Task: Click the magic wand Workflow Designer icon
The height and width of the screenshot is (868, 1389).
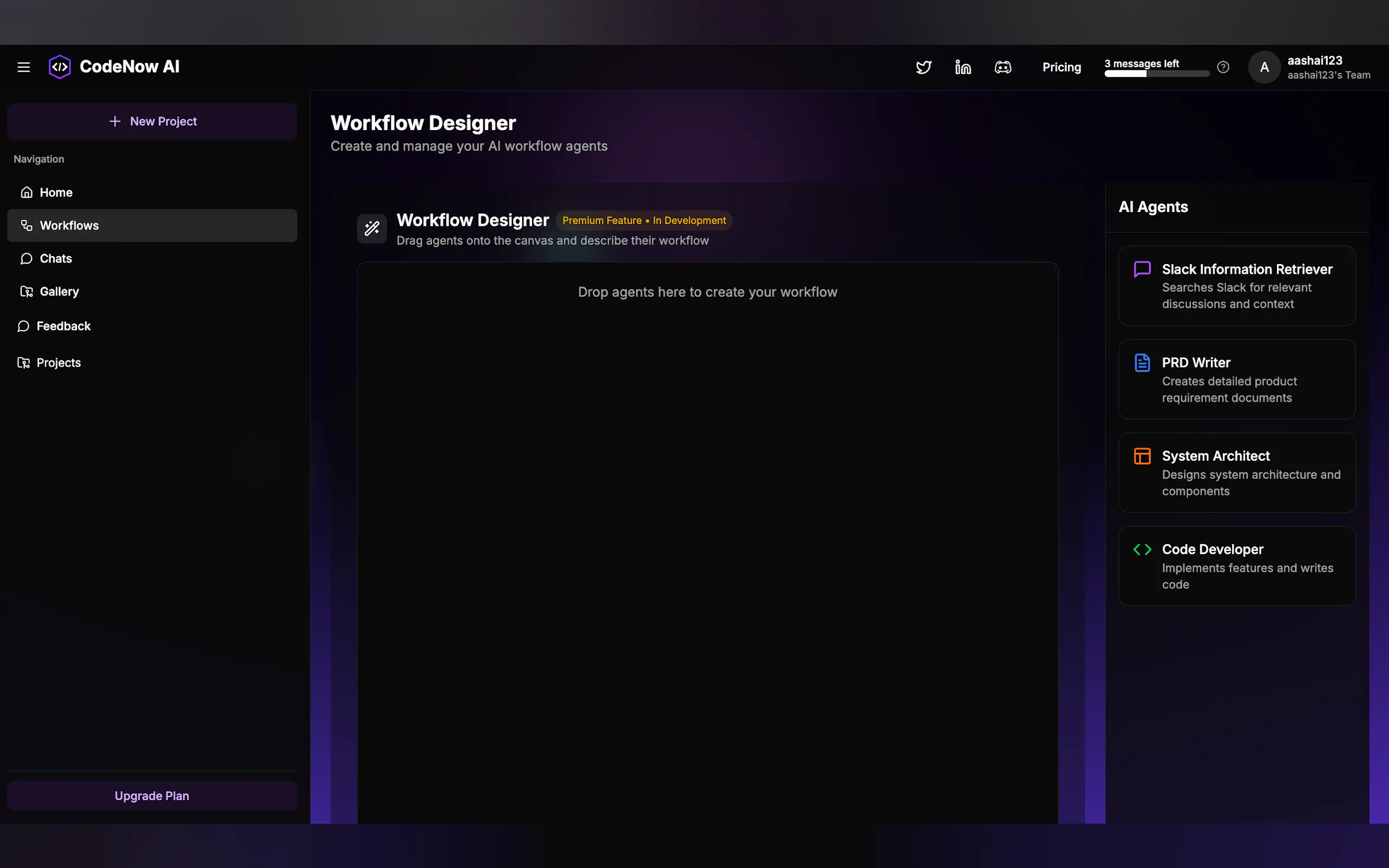Action: [x=371, y=228]
